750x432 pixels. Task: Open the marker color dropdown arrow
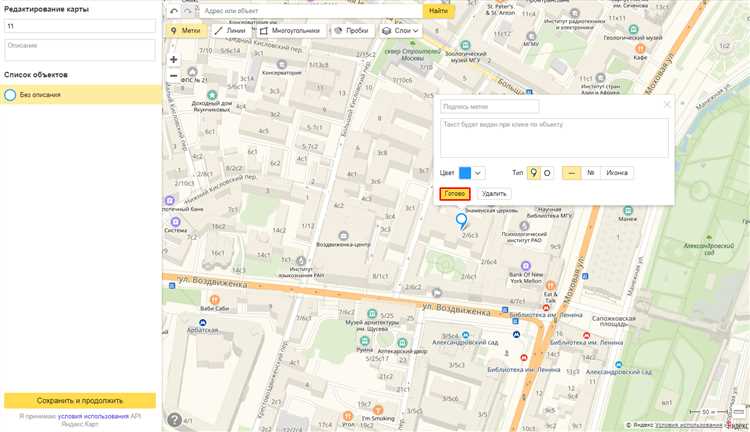479,173
